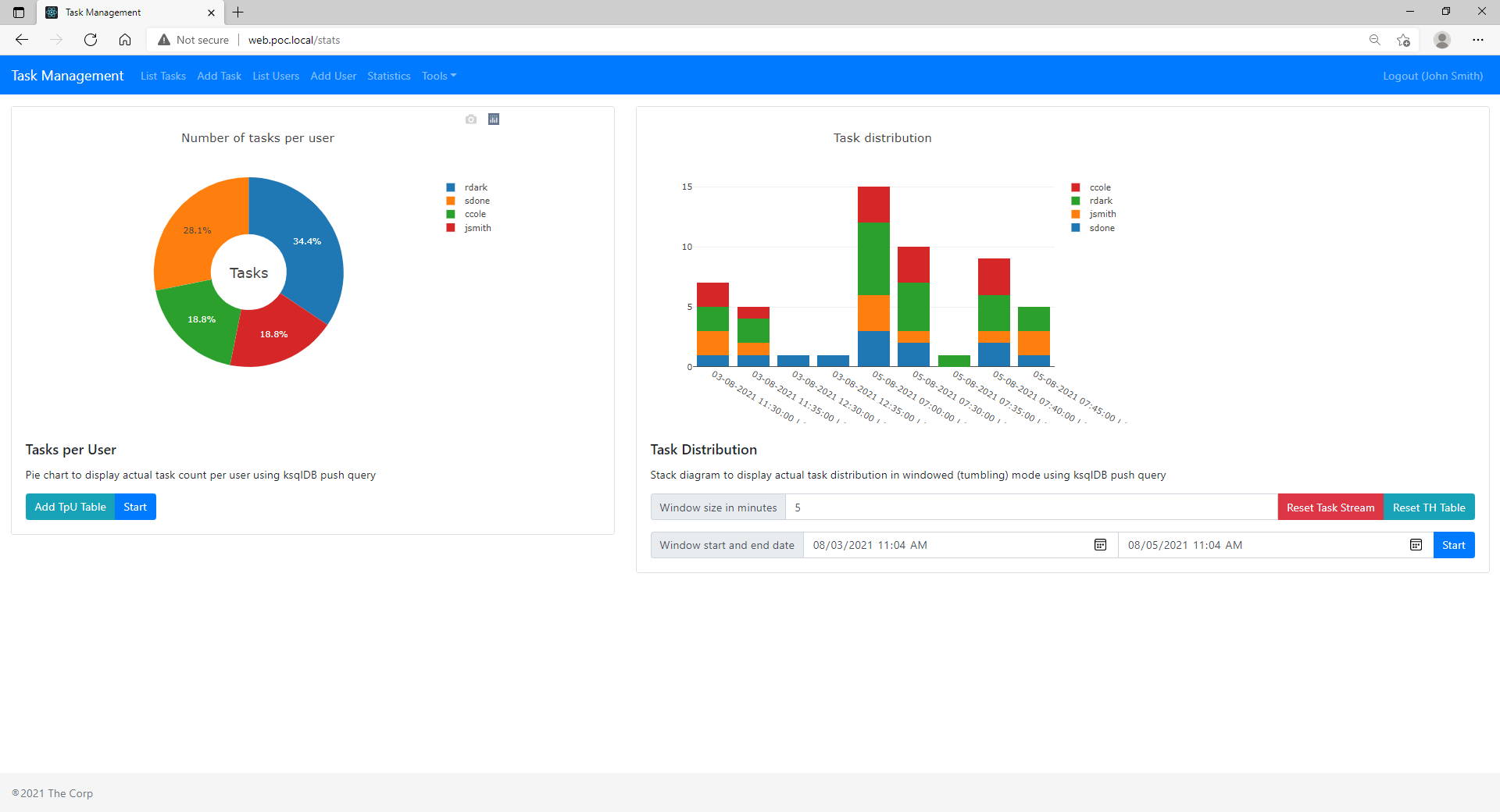Viewport: 1500px width, 812px height.
Task: Open calendar picker for window end date
Action: click(x=1416, y=545)
